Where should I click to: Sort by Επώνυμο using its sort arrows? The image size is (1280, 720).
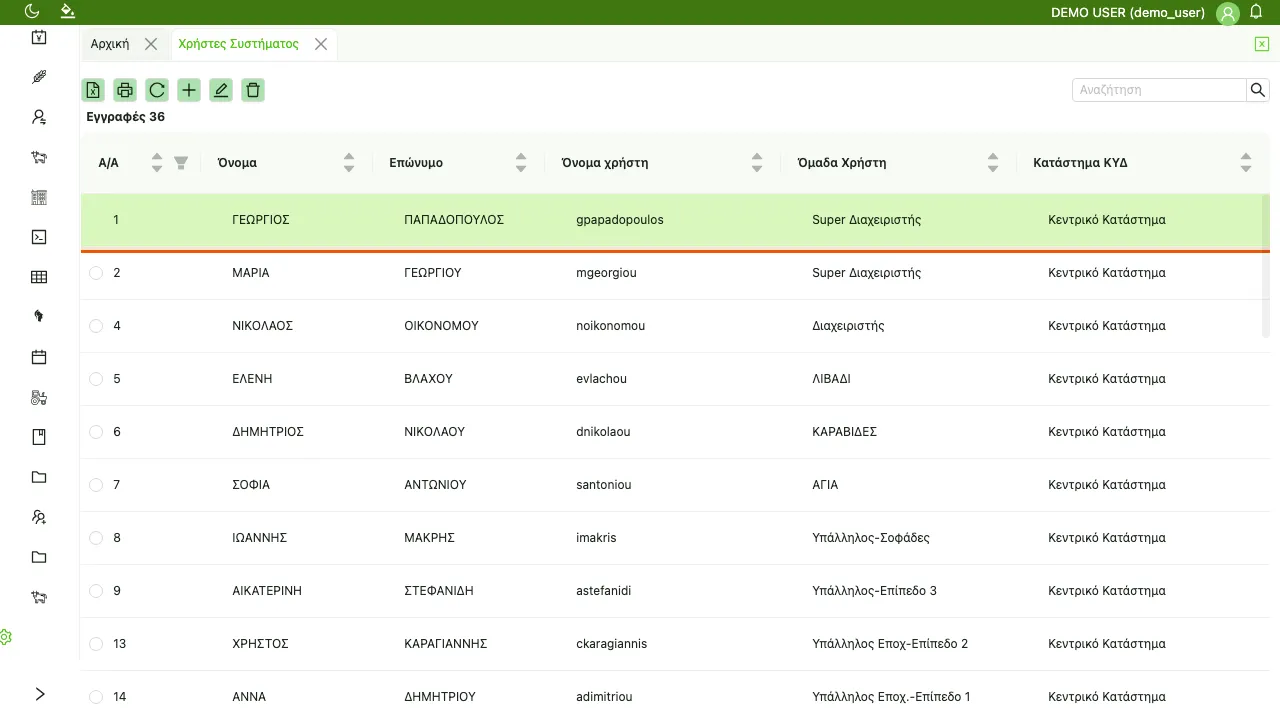[x=521, y=163]
